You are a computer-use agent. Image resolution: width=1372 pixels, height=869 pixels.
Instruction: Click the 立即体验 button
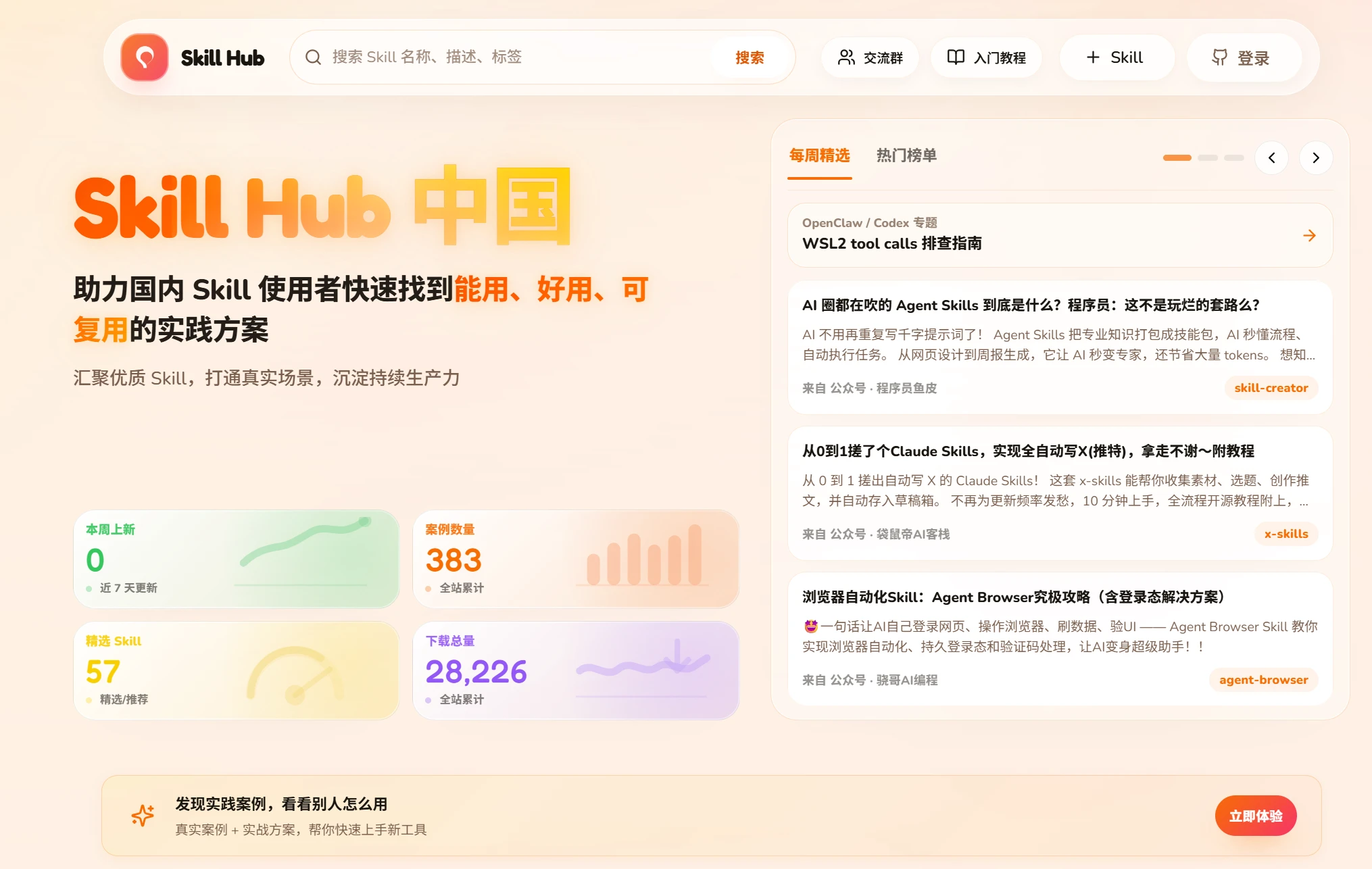tap(1255, 816)
